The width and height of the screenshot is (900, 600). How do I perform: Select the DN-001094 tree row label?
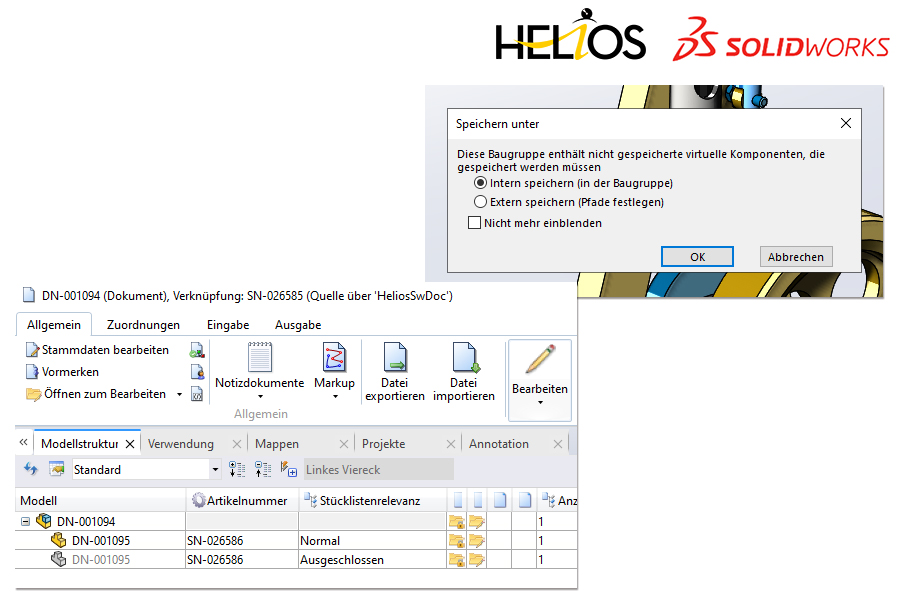tap(86, 522)
